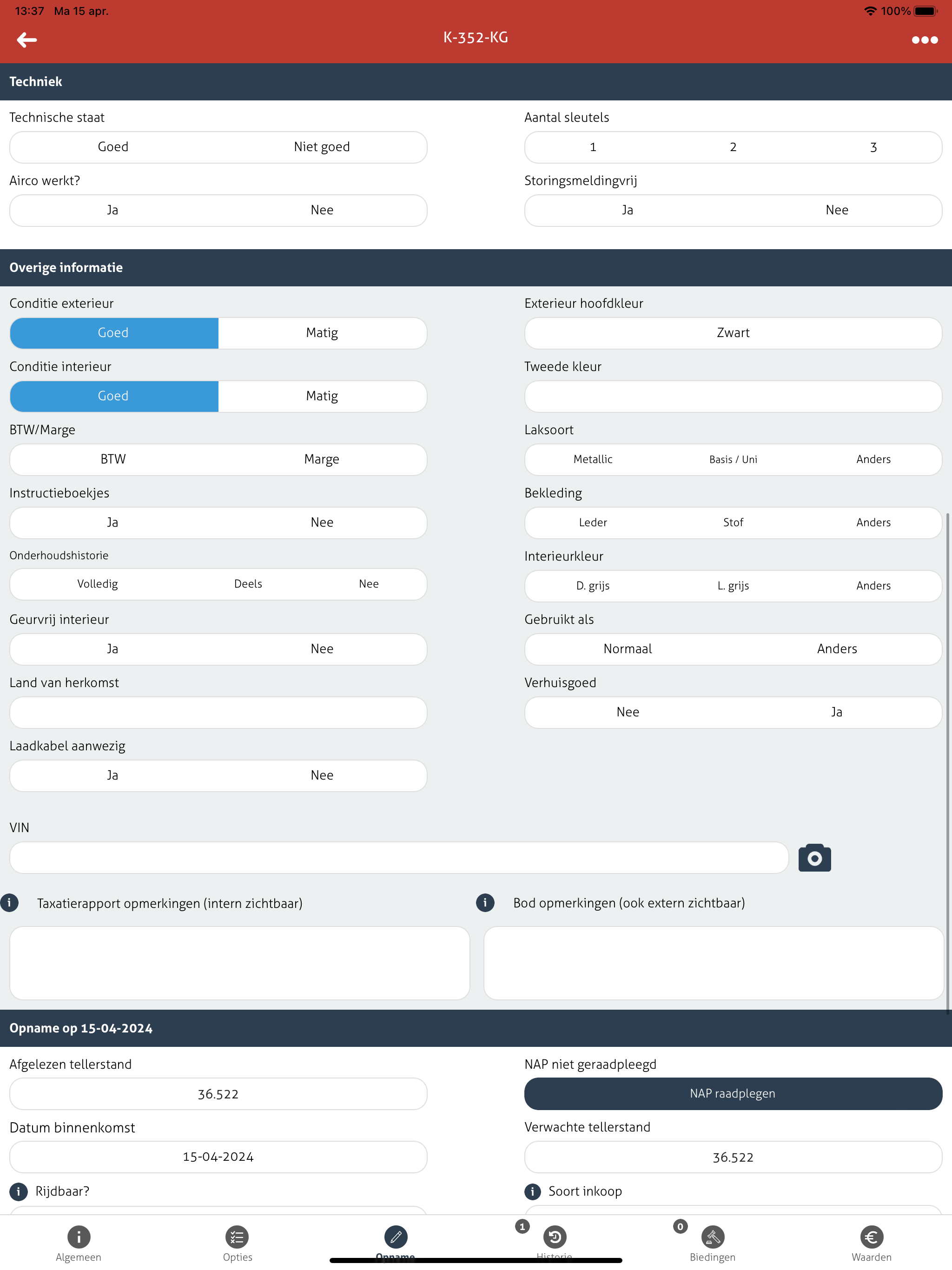
Task: Set Gebruikt als to Normaal
Action: point(628,649)
